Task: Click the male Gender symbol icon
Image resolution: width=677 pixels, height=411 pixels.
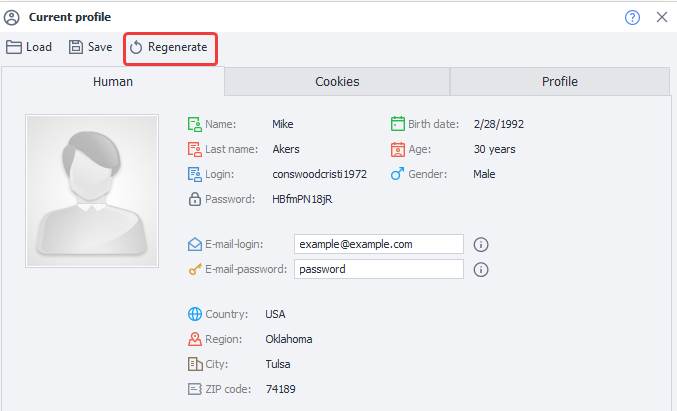Action: pyautogui.click(x=397, y=174)
